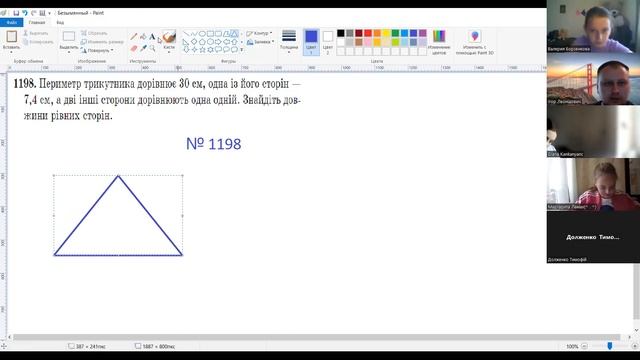Choose the Pentagon shape
The image size is (640, 360).
[x=202, y=42]
